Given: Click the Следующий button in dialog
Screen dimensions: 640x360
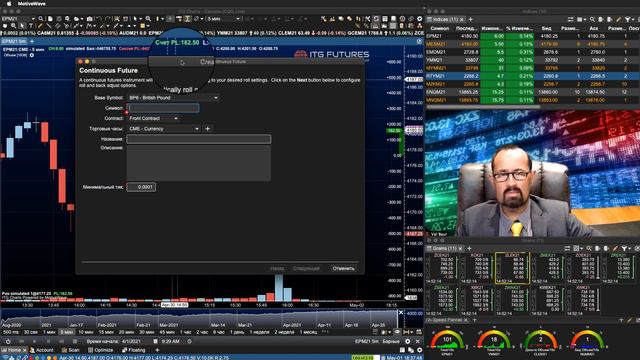Looking at the screenshot, I should tap(306, 268).
